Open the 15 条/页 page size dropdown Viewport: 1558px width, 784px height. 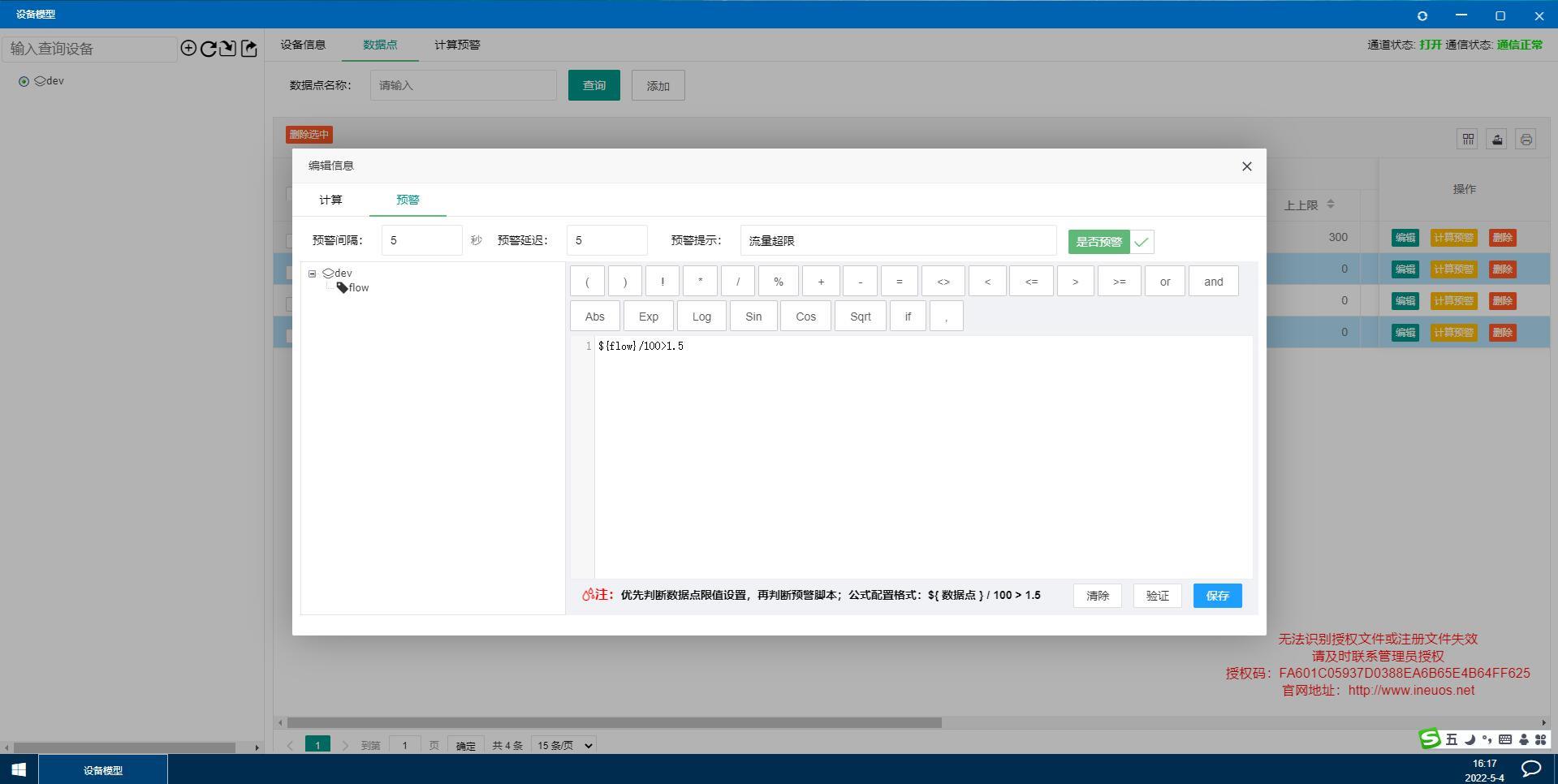click(565, 745)
